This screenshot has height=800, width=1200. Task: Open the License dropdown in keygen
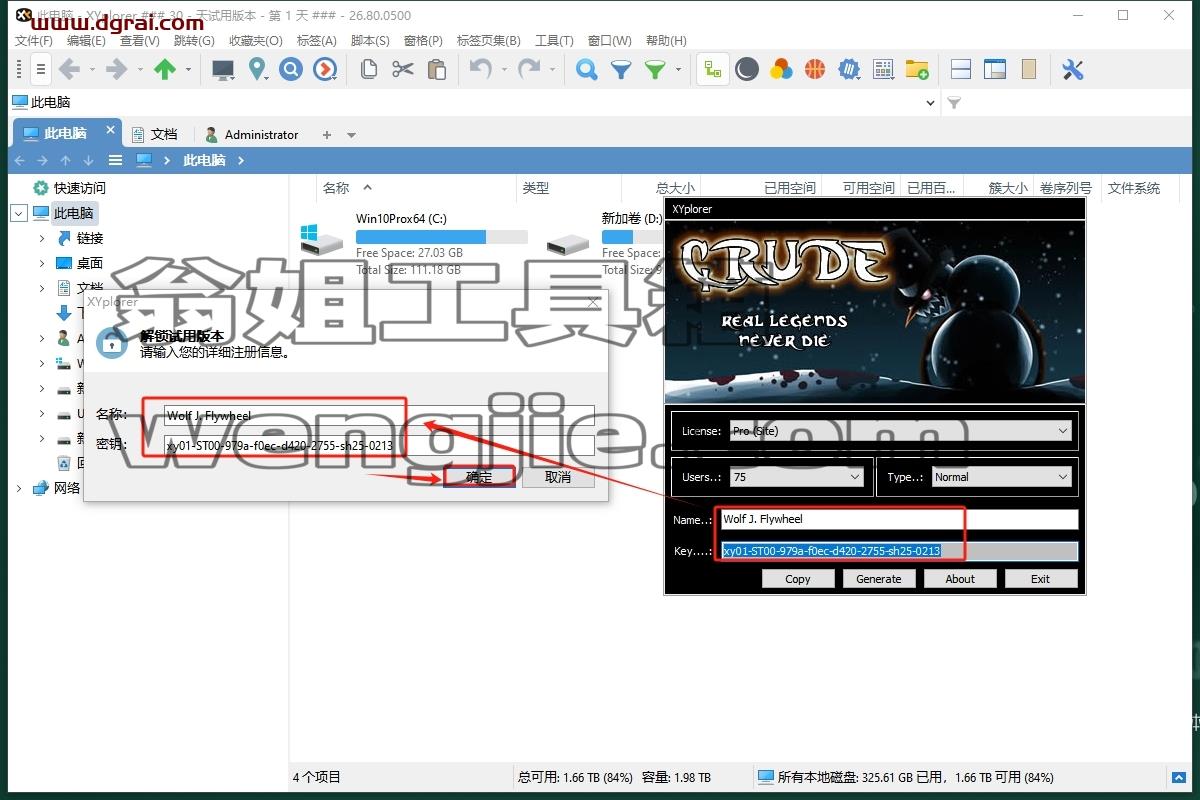point(900,431)
